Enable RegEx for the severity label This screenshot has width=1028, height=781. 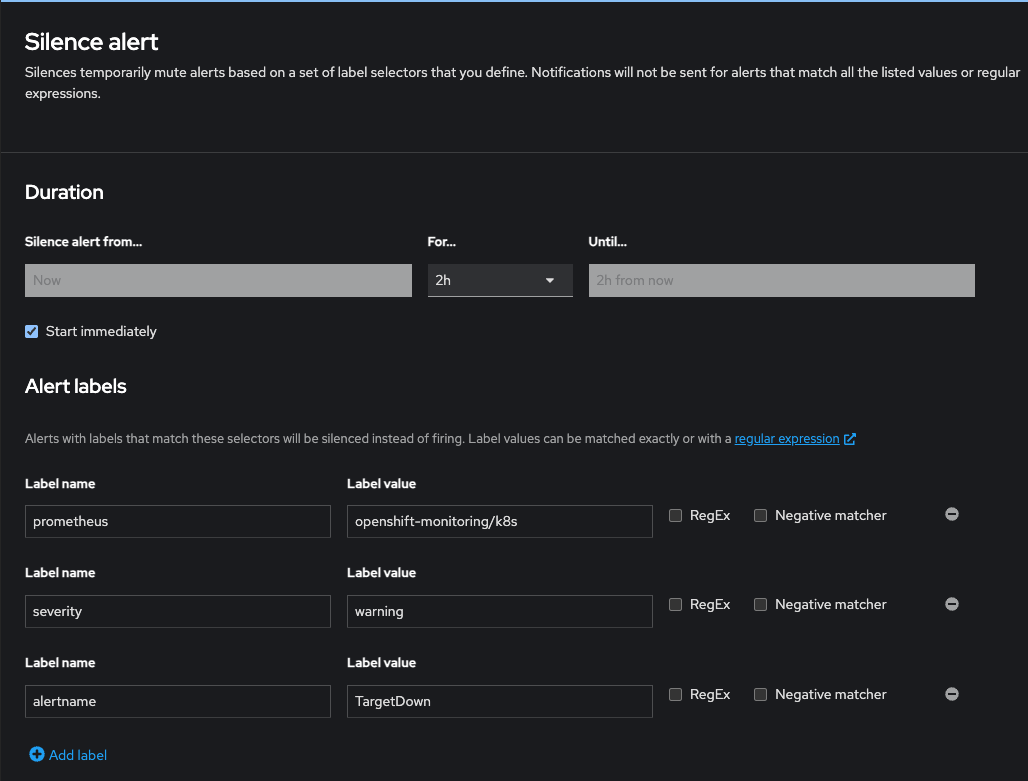(x=676, y=605)
